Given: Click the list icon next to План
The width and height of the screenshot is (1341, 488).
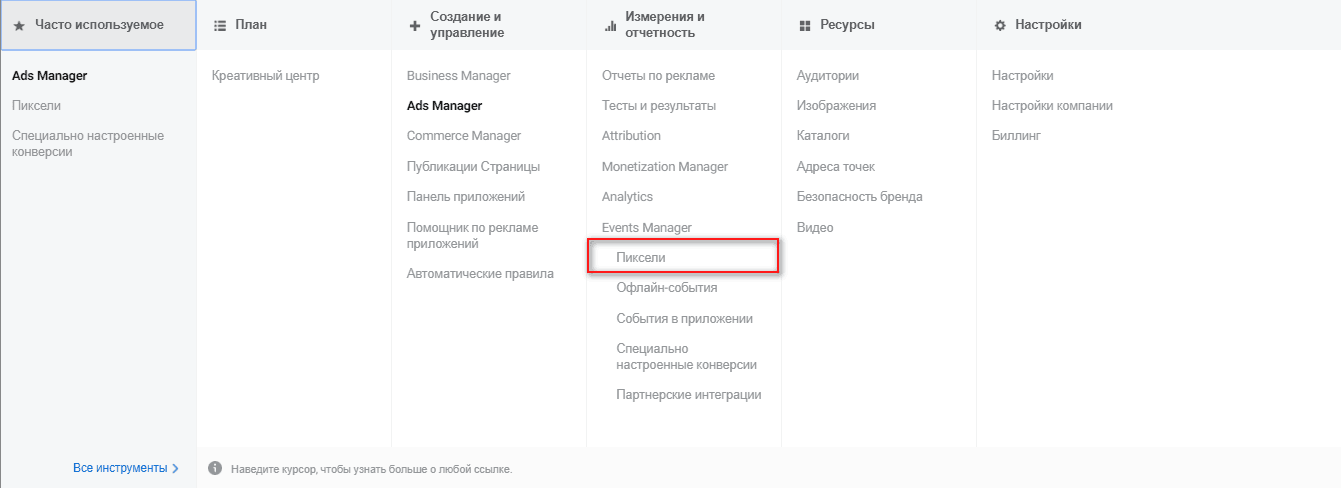Looking at the screenshot, I should point(220,25).
